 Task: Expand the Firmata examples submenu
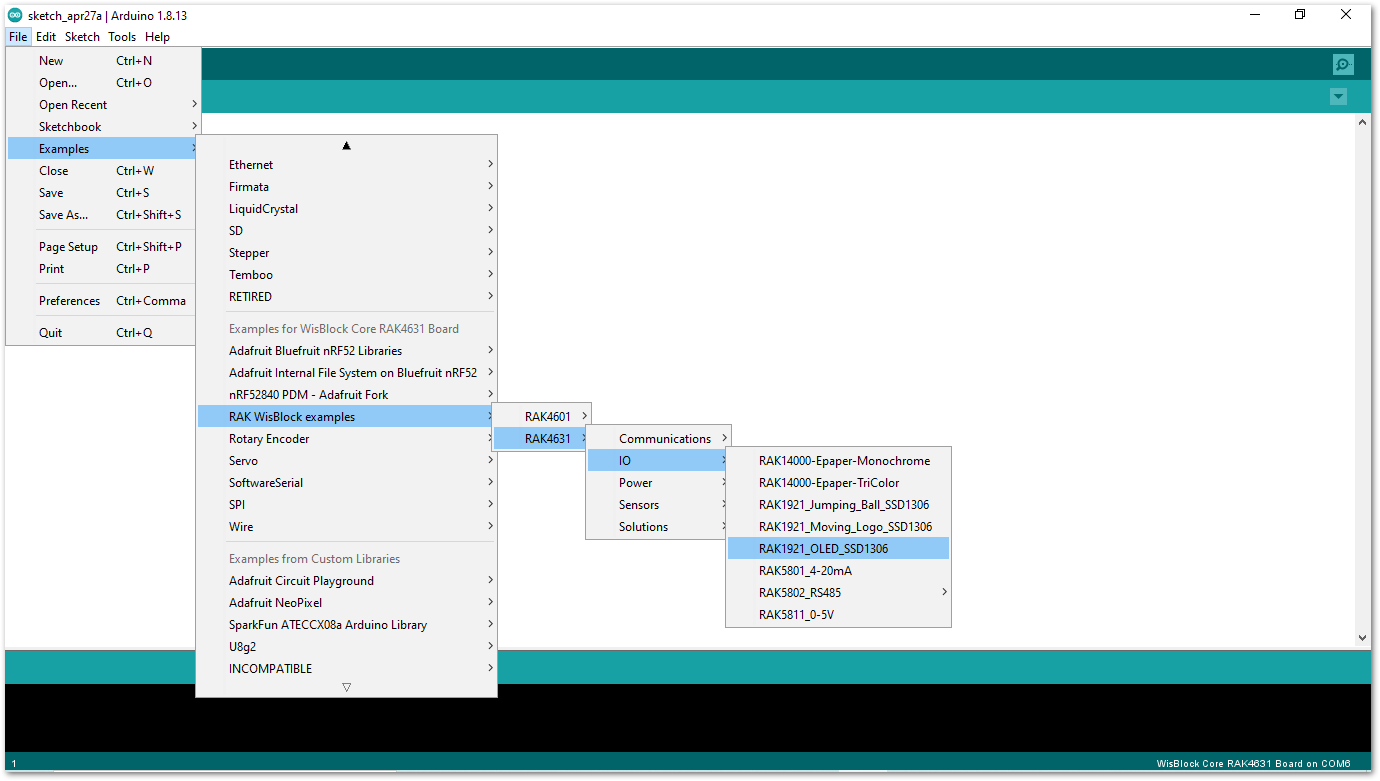coord(346,187)
